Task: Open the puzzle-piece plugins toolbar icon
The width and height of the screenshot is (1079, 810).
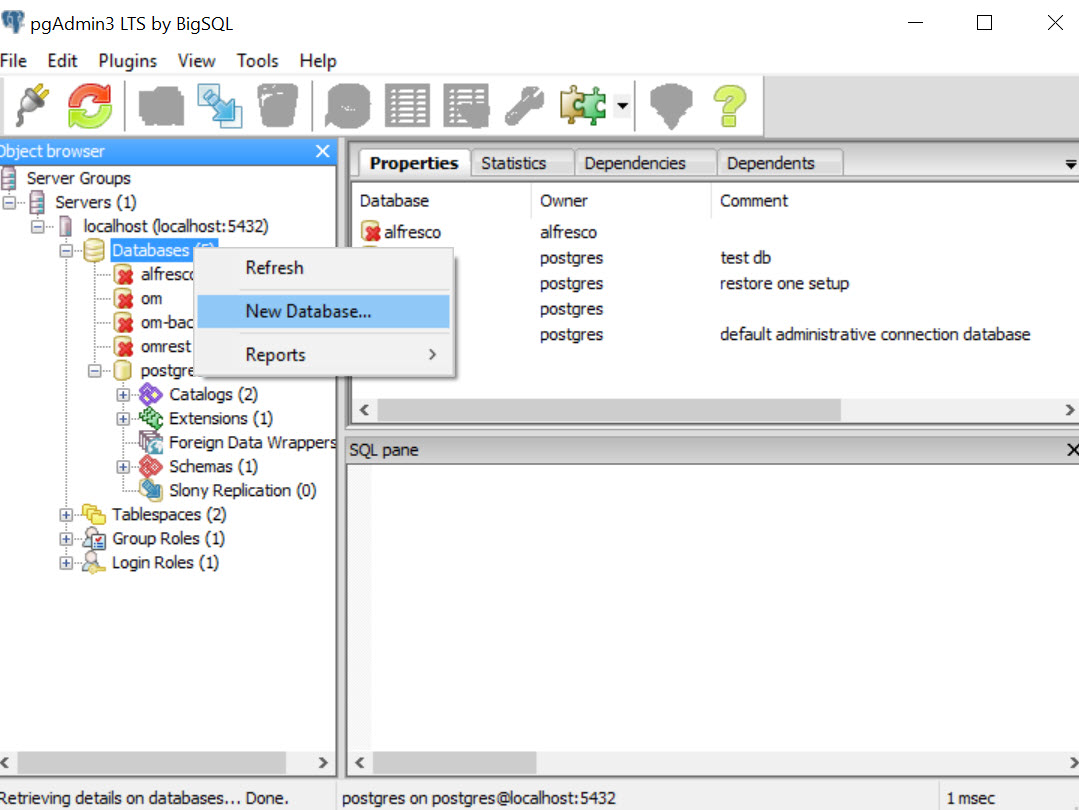Action: tap(584, 104)
